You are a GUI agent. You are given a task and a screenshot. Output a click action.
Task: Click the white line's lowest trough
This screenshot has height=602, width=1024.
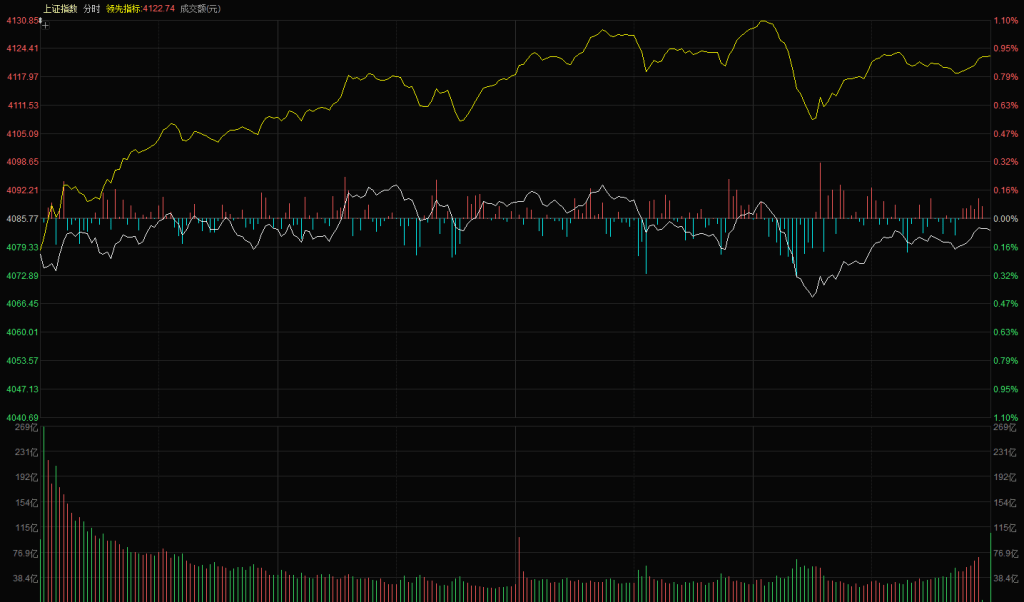click(813, 296)
